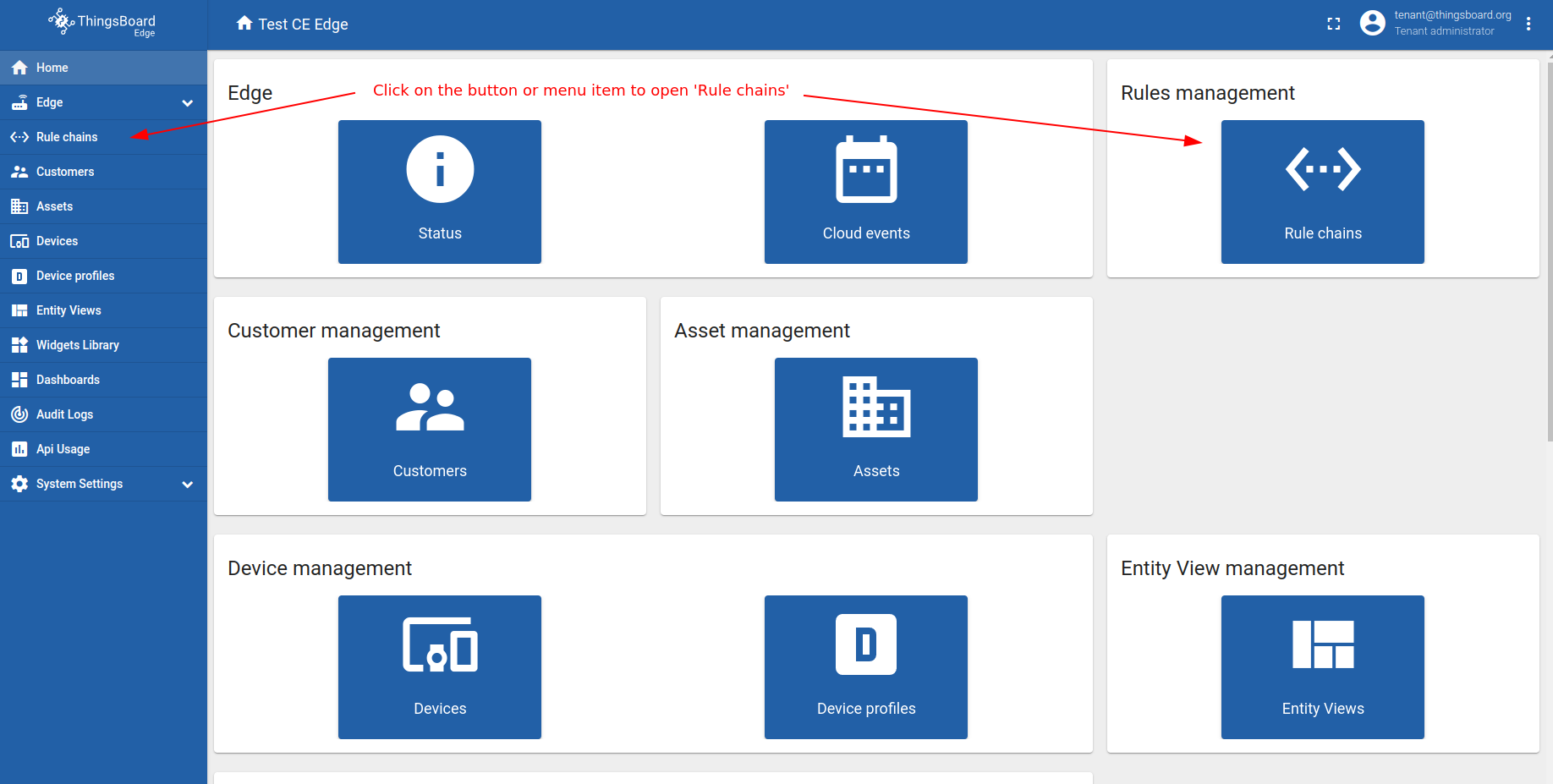This screenshot has height=784, width=1553.
Task: Click the Entity Views icon in sidebar
Action: 19,310
